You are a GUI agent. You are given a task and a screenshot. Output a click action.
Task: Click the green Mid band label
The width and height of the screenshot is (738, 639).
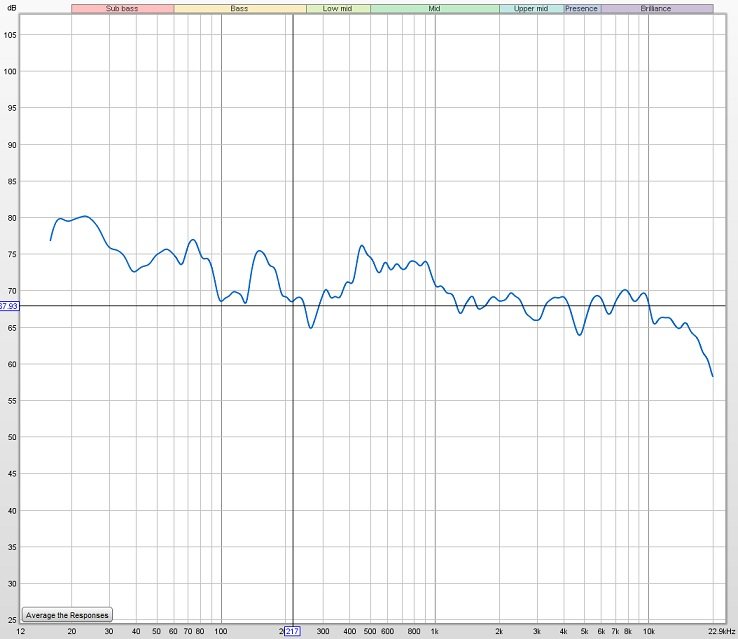pyautogui.click(x=434, y=8)
